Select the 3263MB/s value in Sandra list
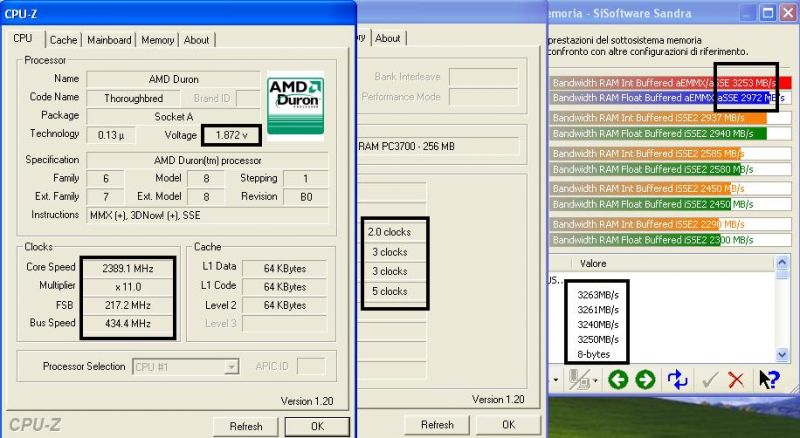This screenshot has height=438, width=800. 598,295
